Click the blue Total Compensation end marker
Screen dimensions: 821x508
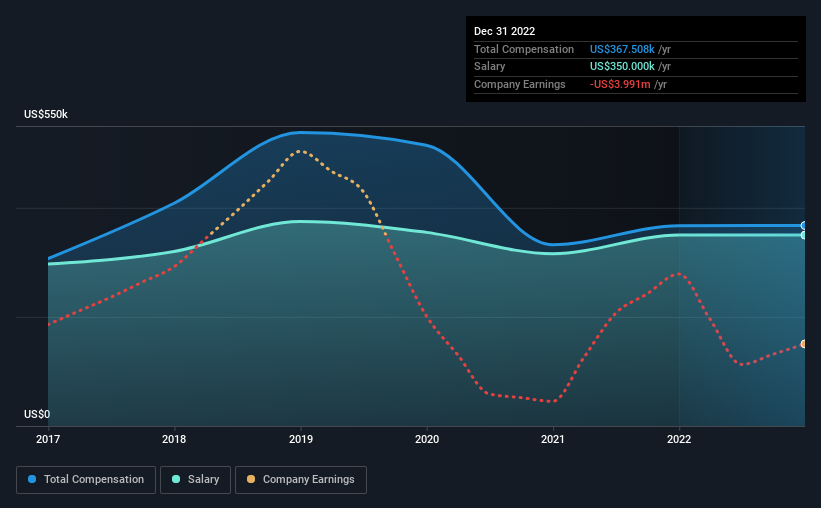coord(804,226)
